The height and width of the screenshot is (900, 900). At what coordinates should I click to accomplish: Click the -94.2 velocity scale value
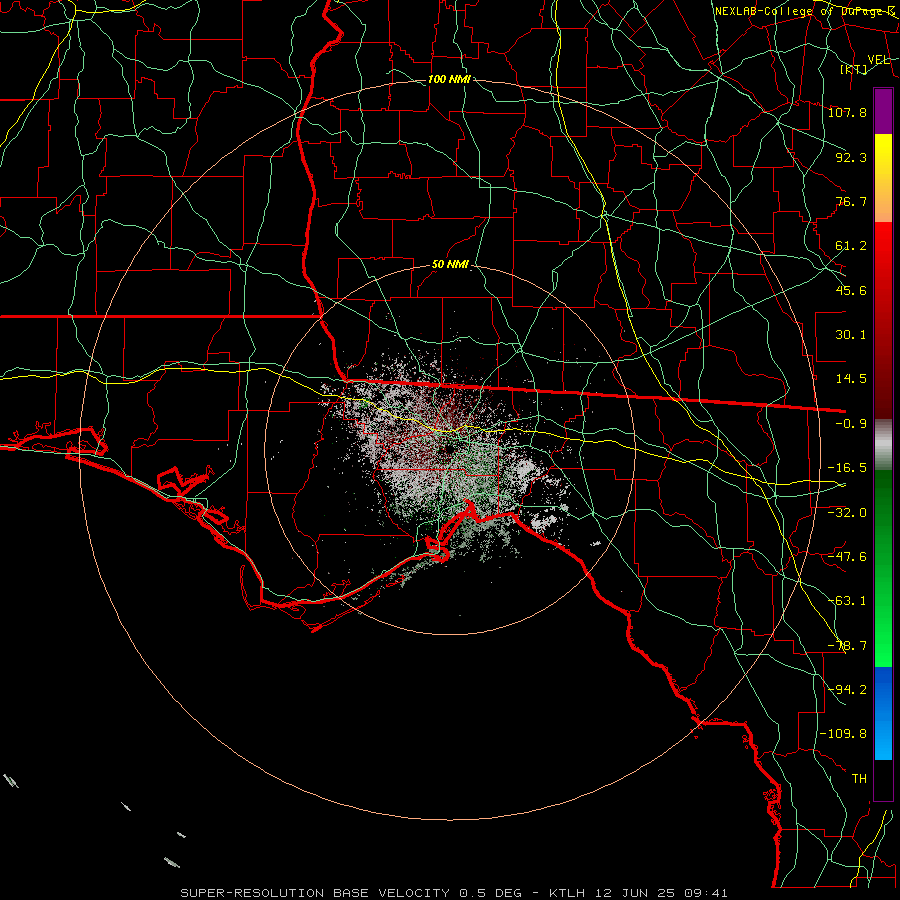(847, 690)
